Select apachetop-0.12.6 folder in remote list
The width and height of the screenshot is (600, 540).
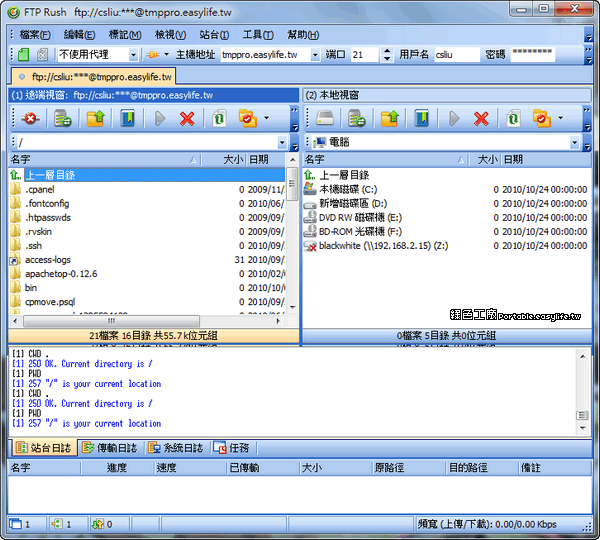click(147, 274)
